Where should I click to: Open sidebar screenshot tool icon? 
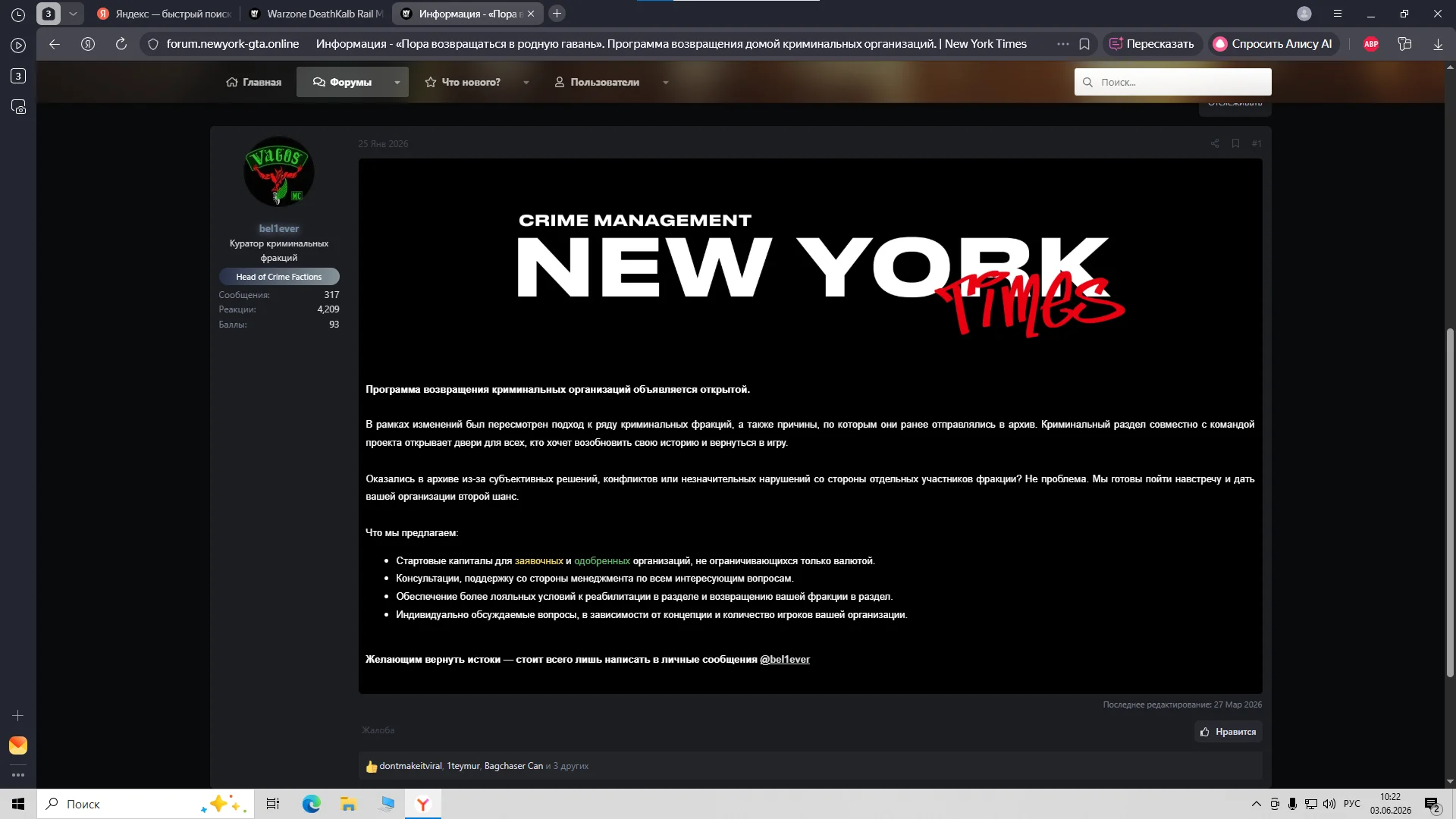[x=18, y=107]
